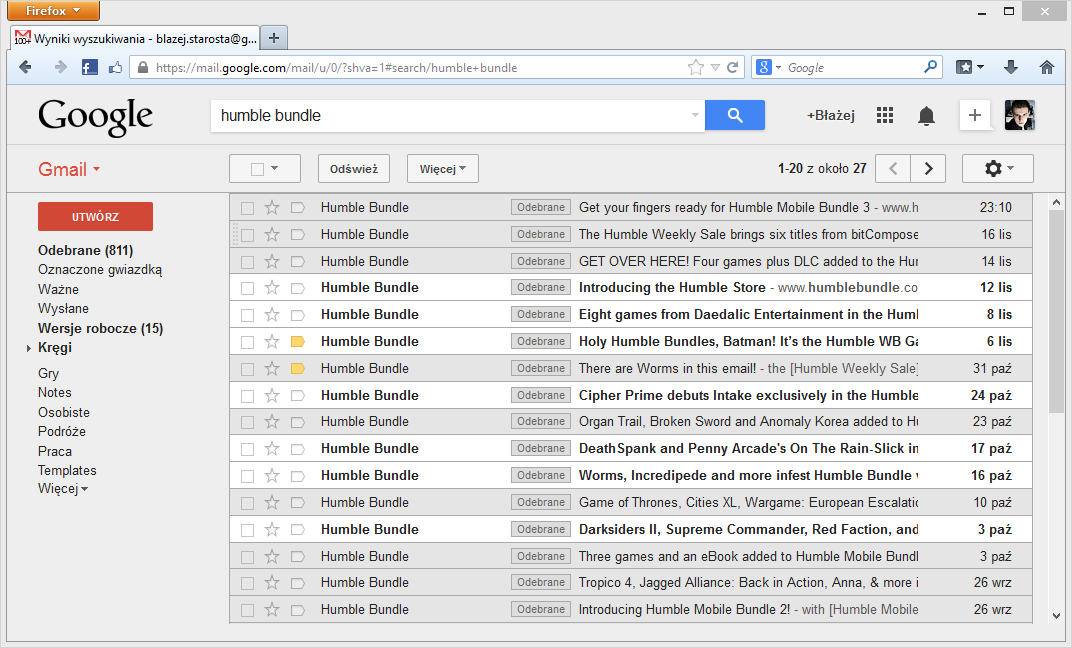Open the Google apps grid
Screen dimensions: 1072x648
point(885,116)
